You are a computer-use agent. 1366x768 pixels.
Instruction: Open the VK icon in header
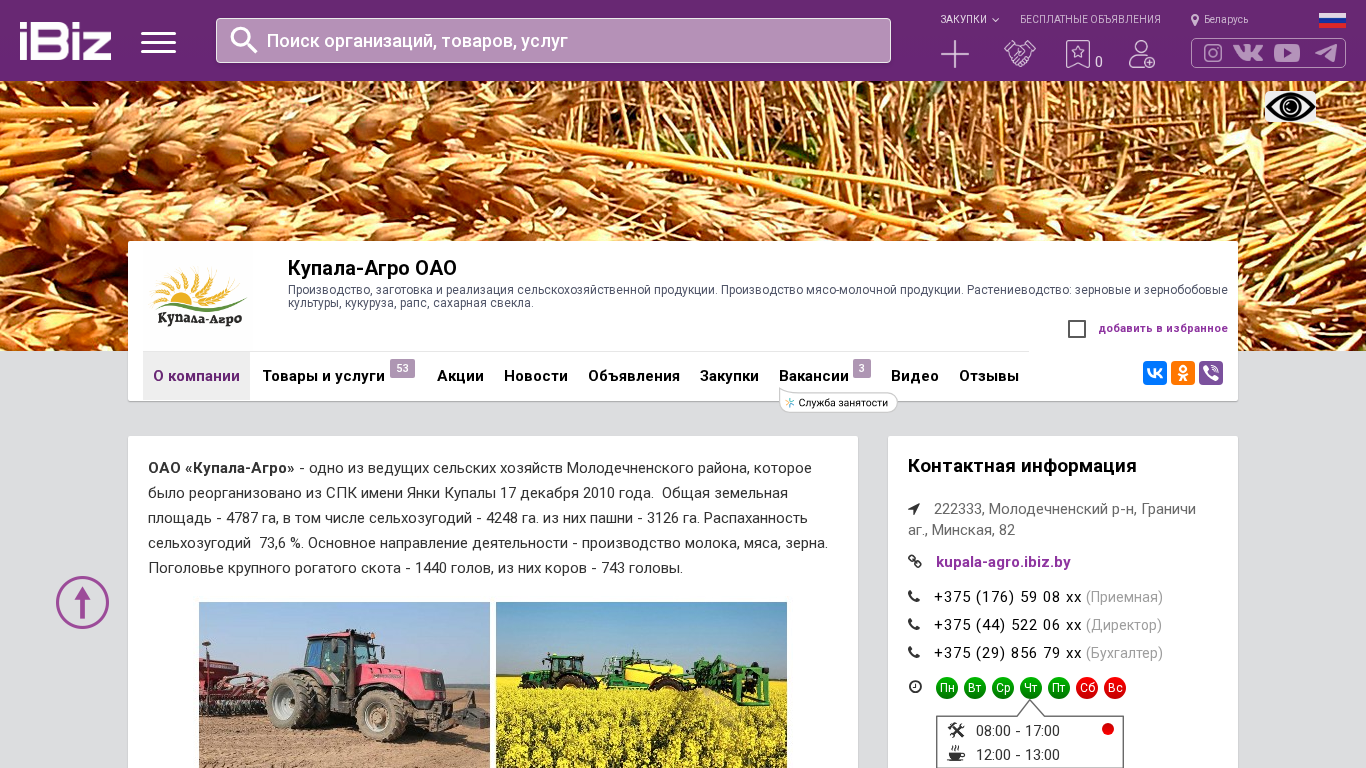pyautogui.click(x=1248, y=53)
